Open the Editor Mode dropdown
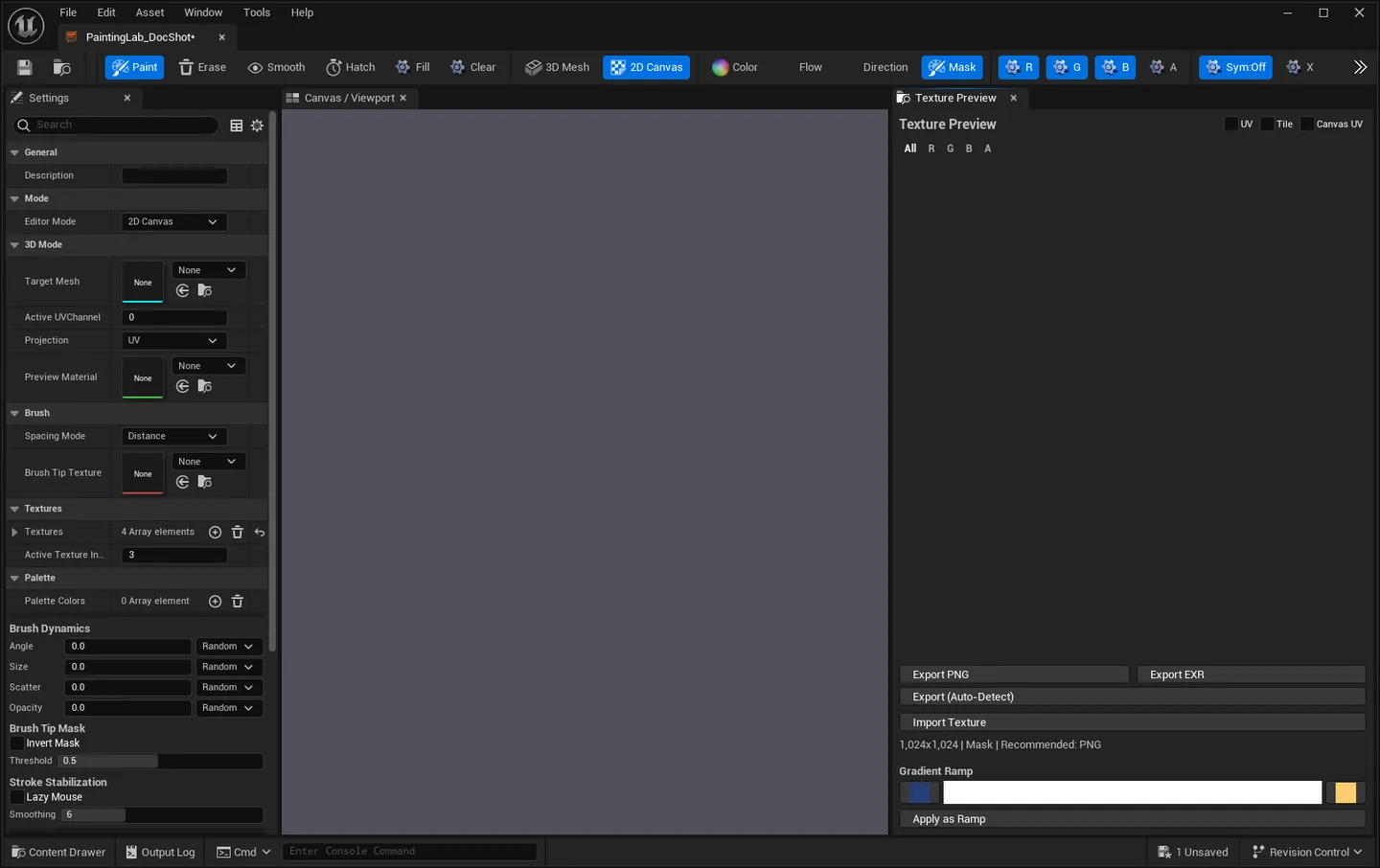 [x=173, y=221]
